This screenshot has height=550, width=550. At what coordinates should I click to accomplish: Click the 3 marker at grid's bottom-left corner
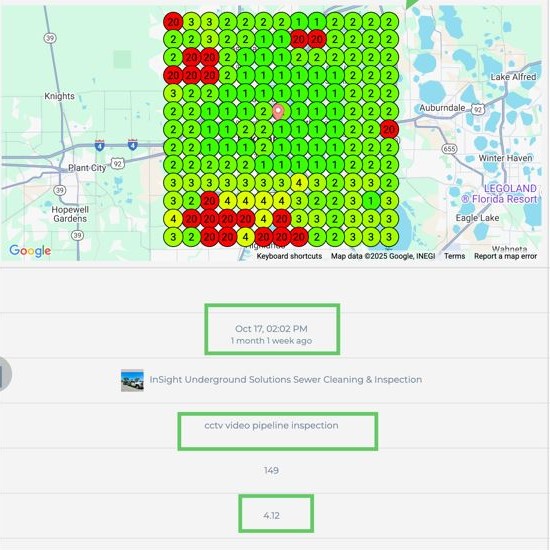pos(173,237)
